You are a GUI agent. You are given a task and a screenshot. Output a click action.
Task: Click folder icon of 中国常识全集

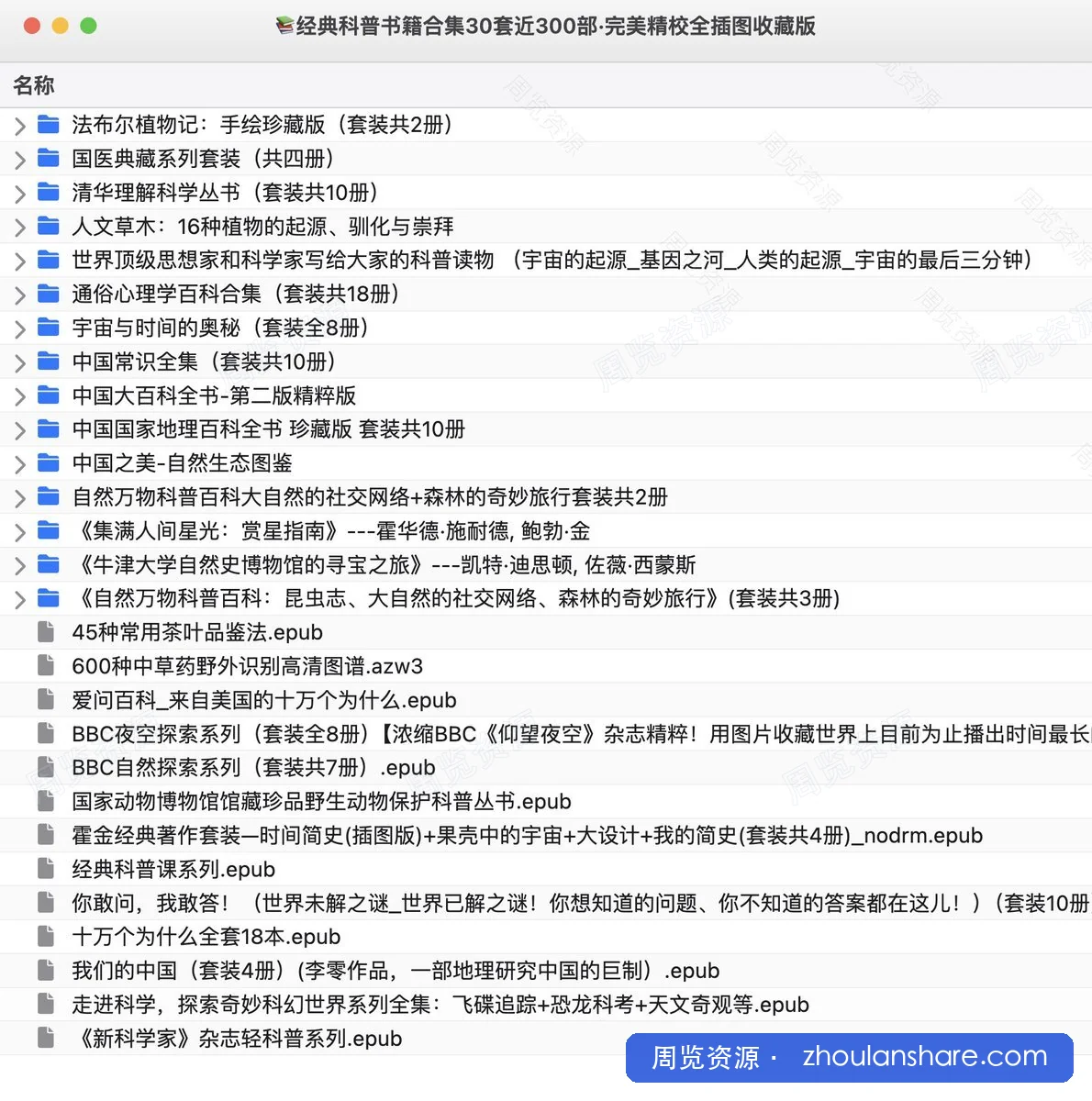pos(48,361)
